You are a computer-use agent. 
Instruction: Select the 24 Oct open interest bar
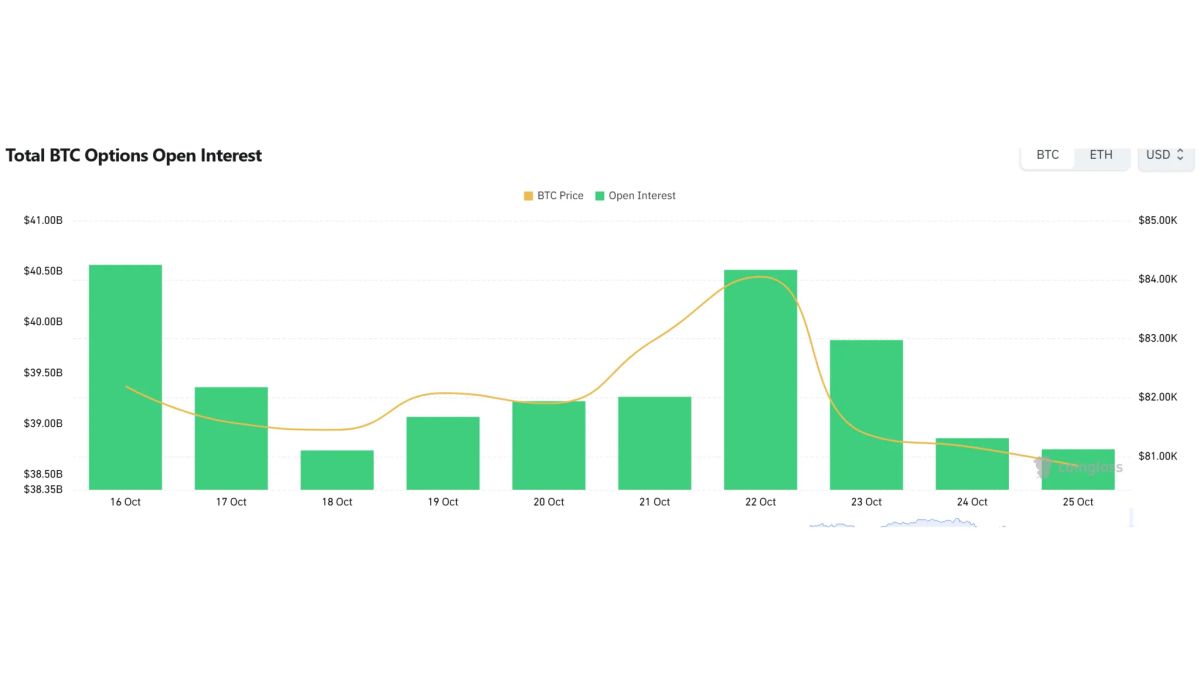coord(973,464)
